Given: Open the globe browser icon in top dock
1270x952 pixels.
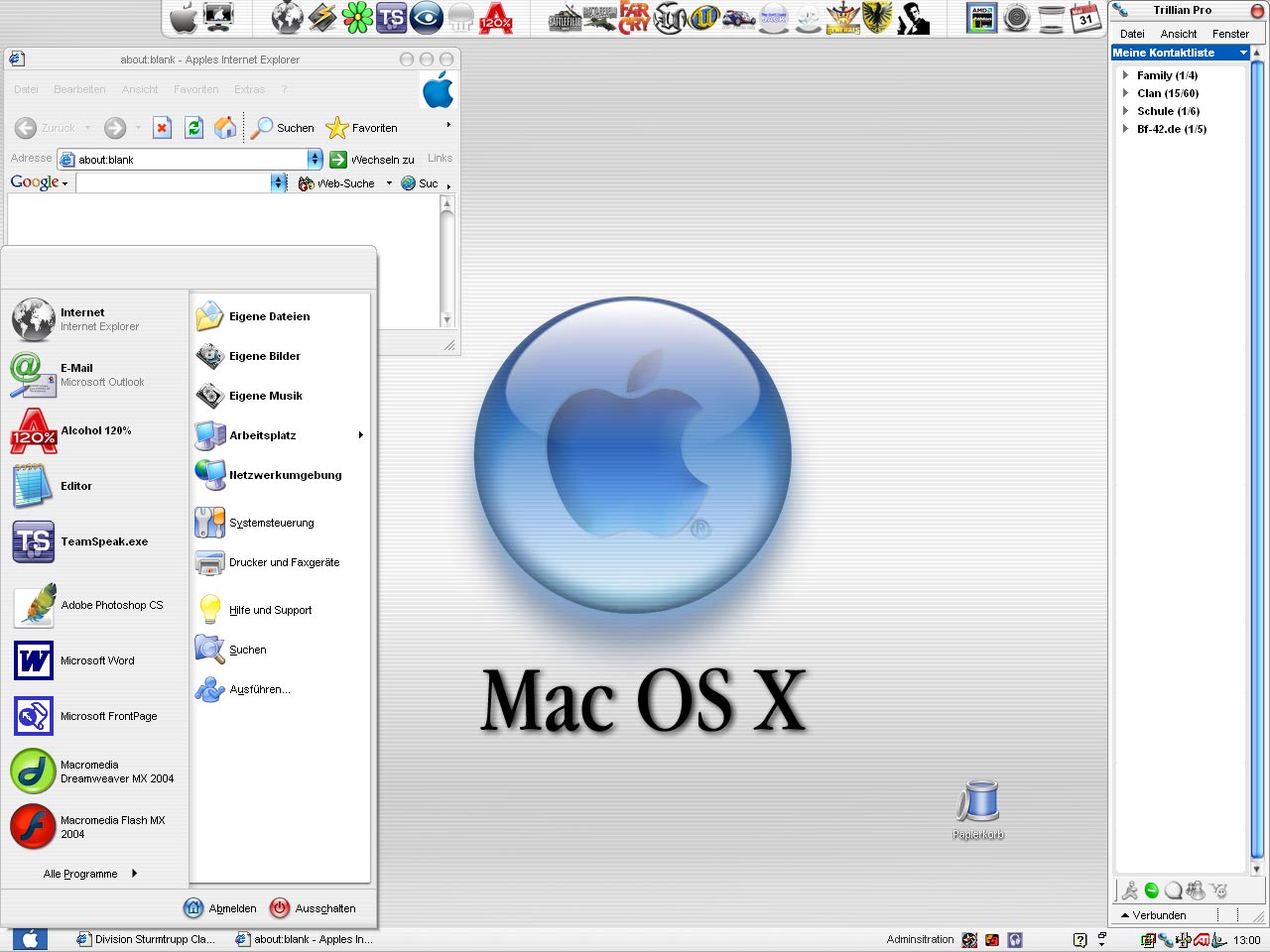Looking at the screenshot, I should [287, 18].
